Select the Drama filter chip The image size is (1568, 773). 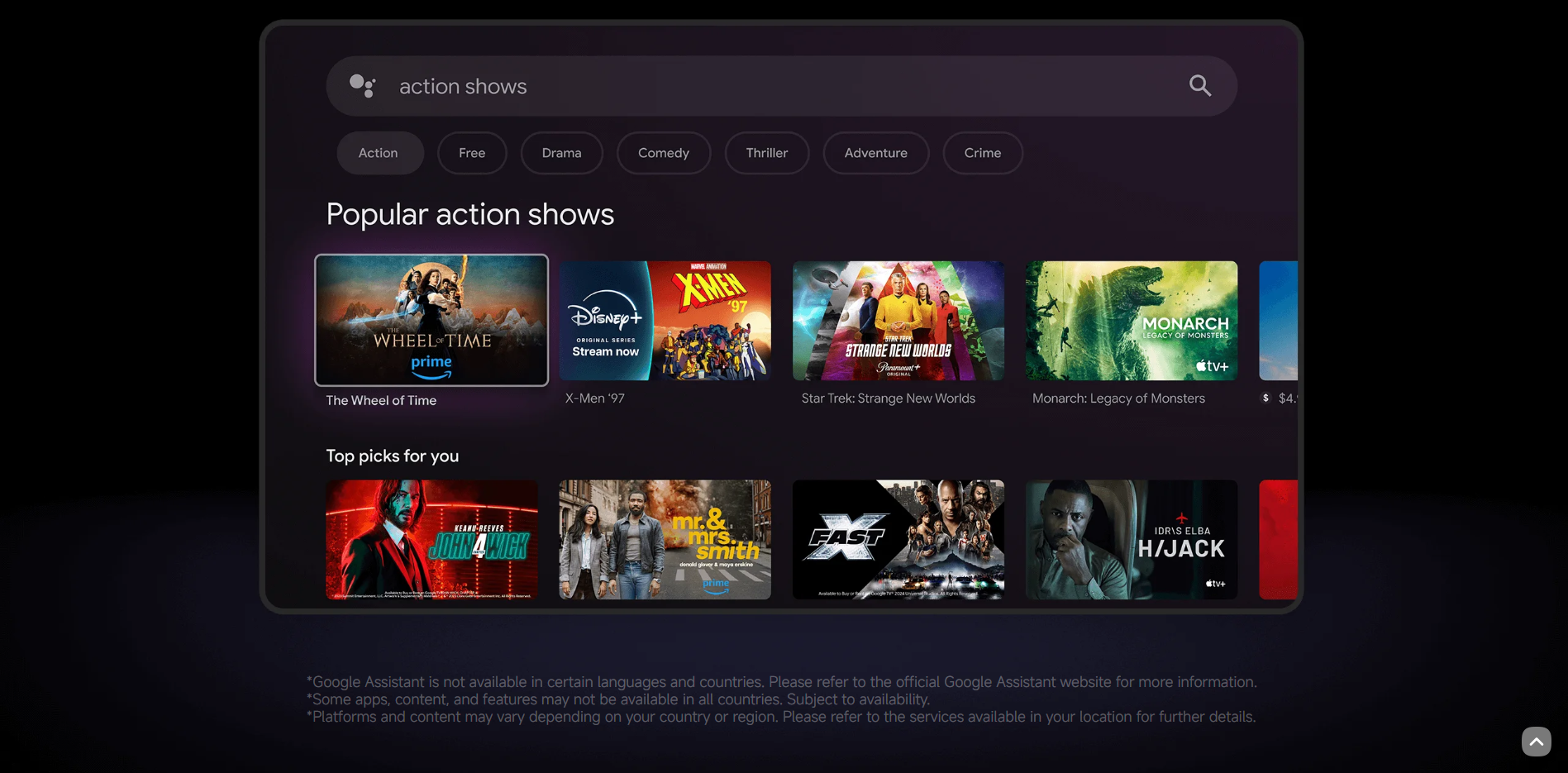click(562, 153)
